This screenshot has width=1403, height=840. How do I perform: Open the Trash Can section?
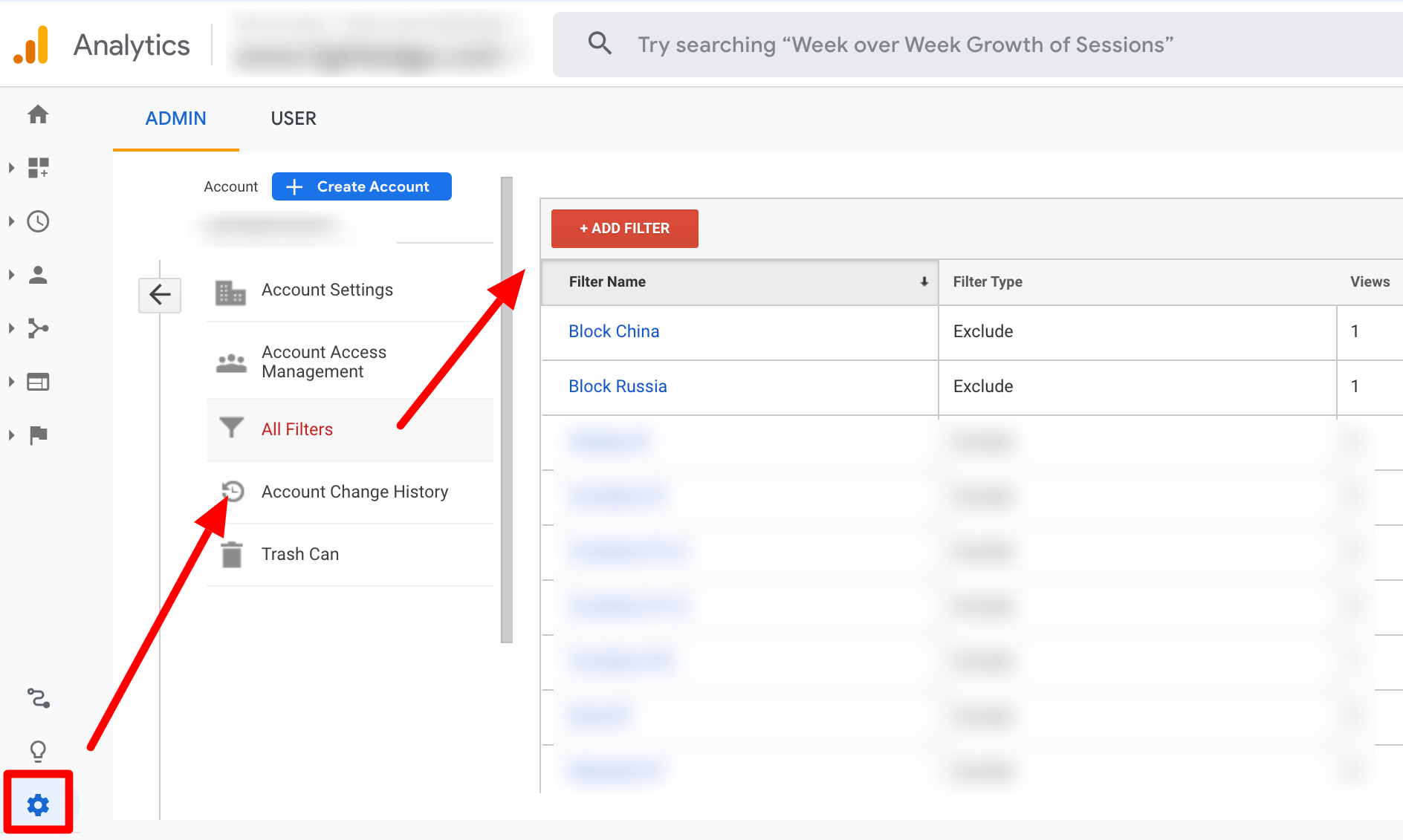[x=299, y=553]
